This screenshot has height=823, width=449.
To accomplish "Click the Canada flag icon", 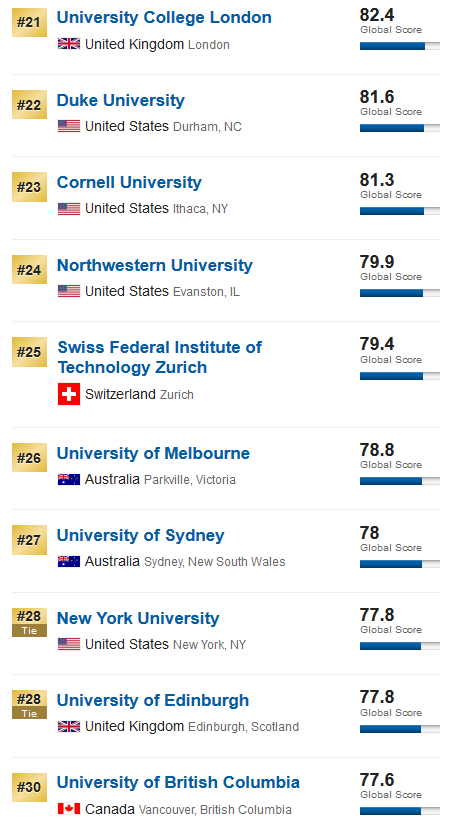I will 69,809.
